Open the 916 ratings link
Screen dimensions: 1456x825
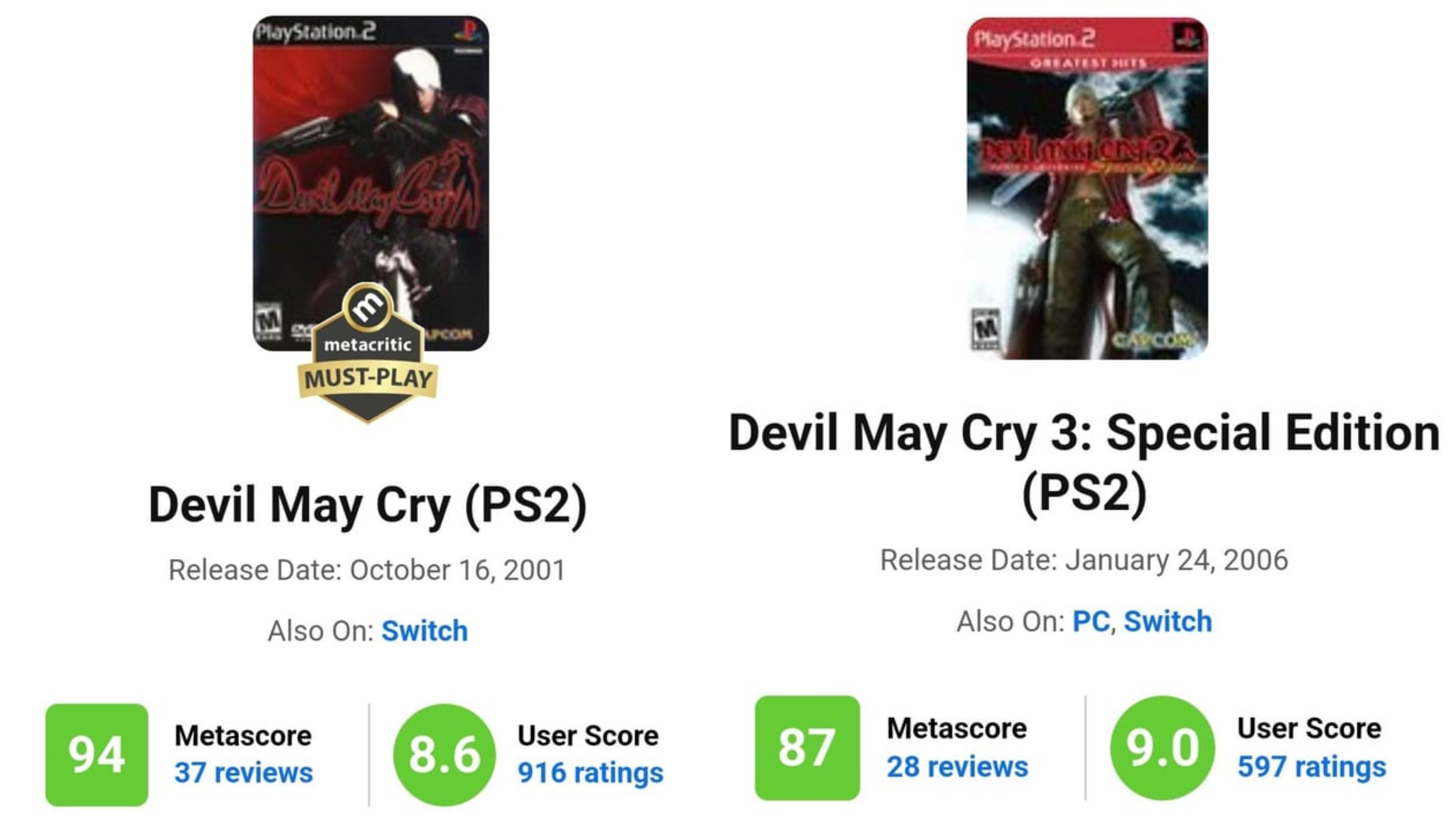590,773
